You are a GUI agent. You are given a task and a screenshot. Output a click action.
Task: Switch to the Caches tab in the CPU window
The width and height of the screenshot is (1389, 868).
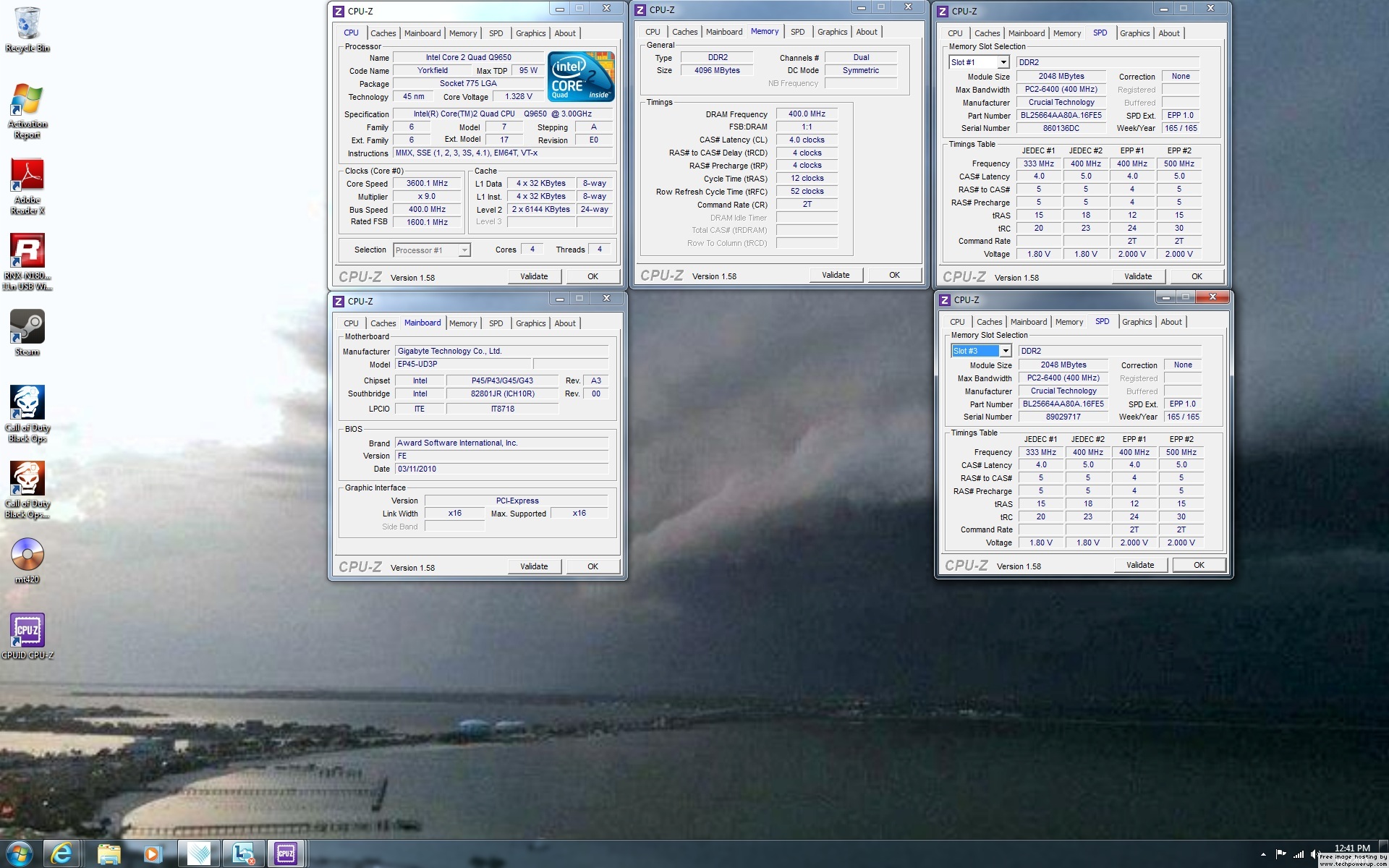[383, 33]
